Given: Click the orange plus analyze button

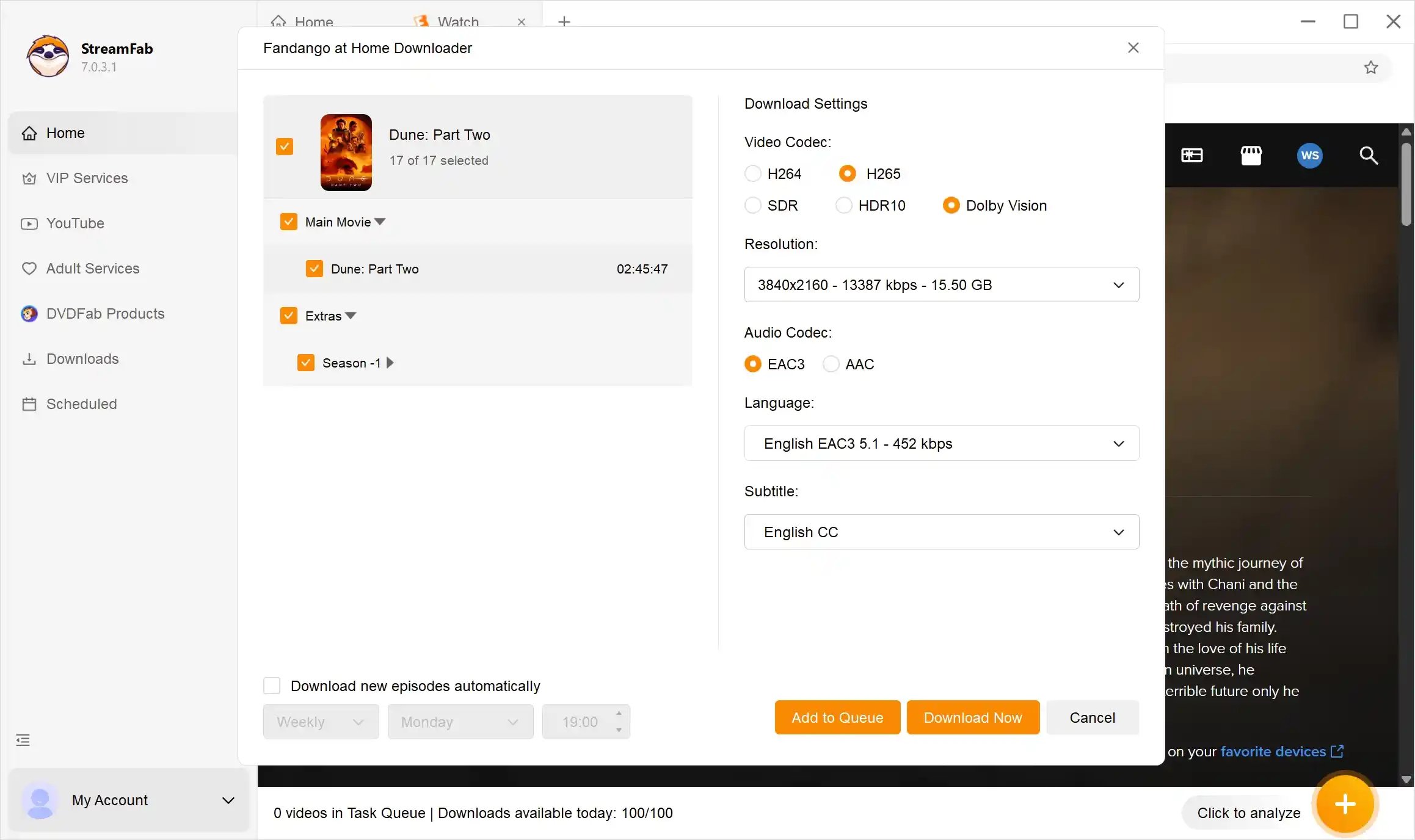Looking at the screenshot, I should point(1345,805).
